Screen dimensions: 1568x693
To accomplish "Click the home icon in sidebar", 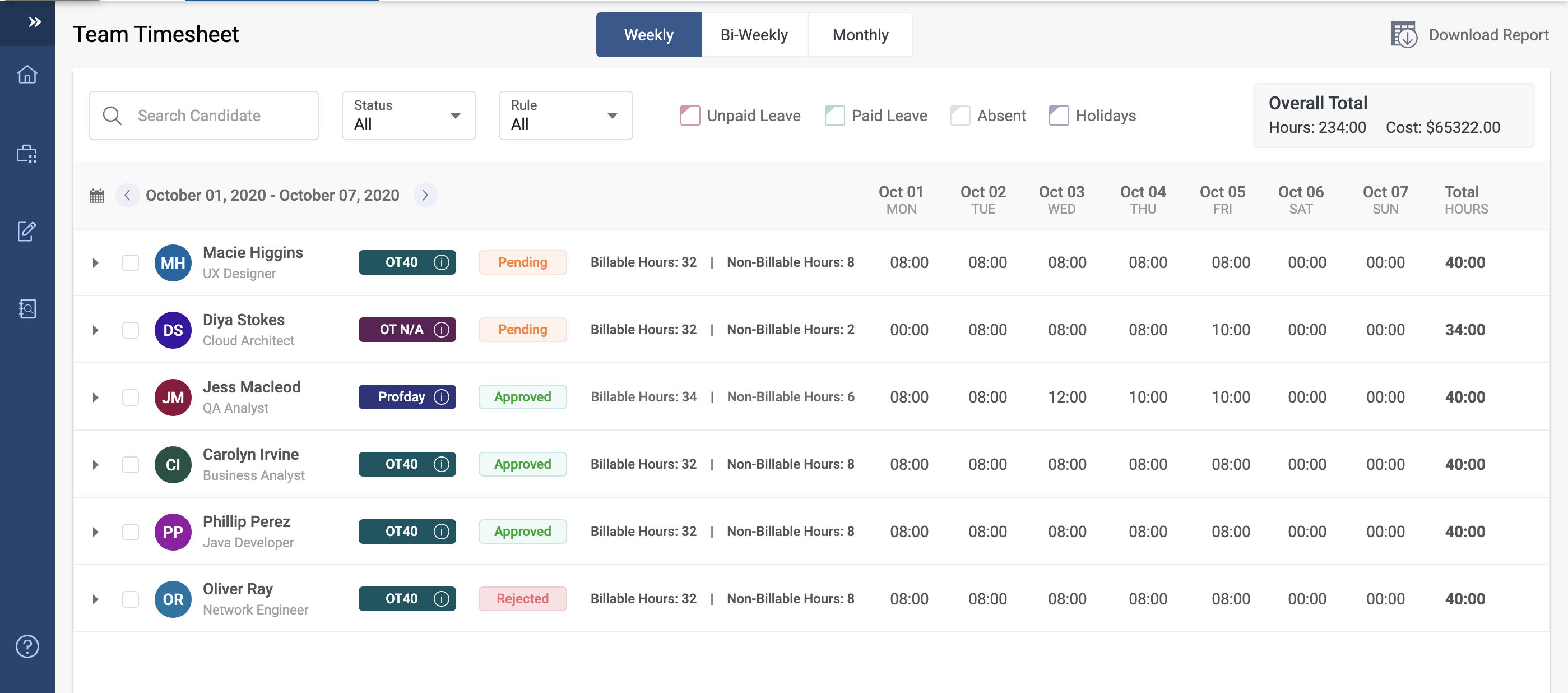I will 27,75.
